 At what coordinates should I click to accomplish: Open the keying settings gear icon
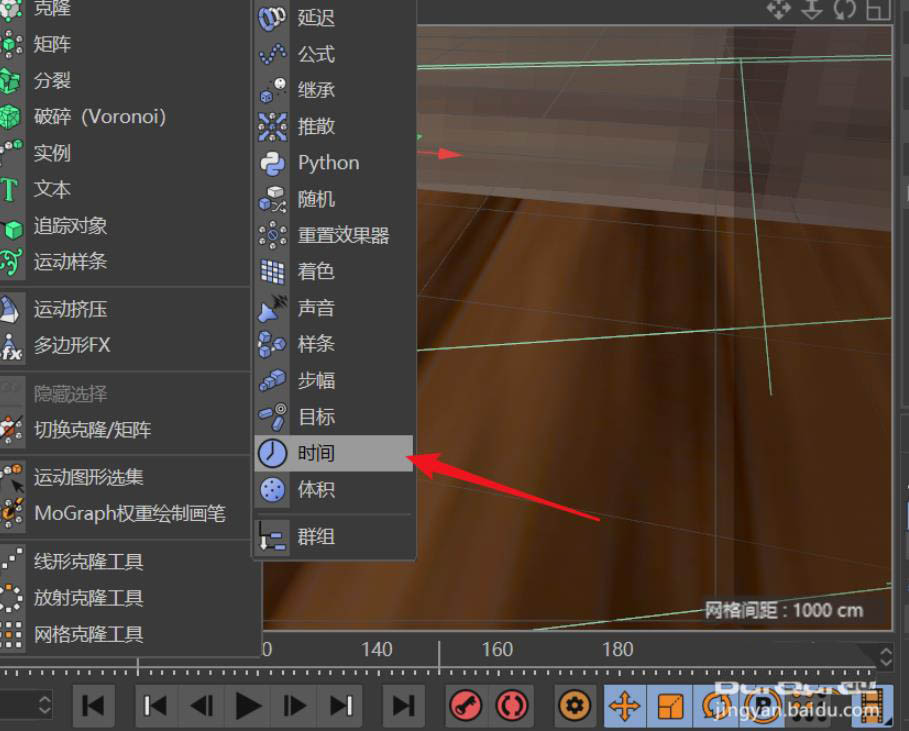(x=573, y=706)
